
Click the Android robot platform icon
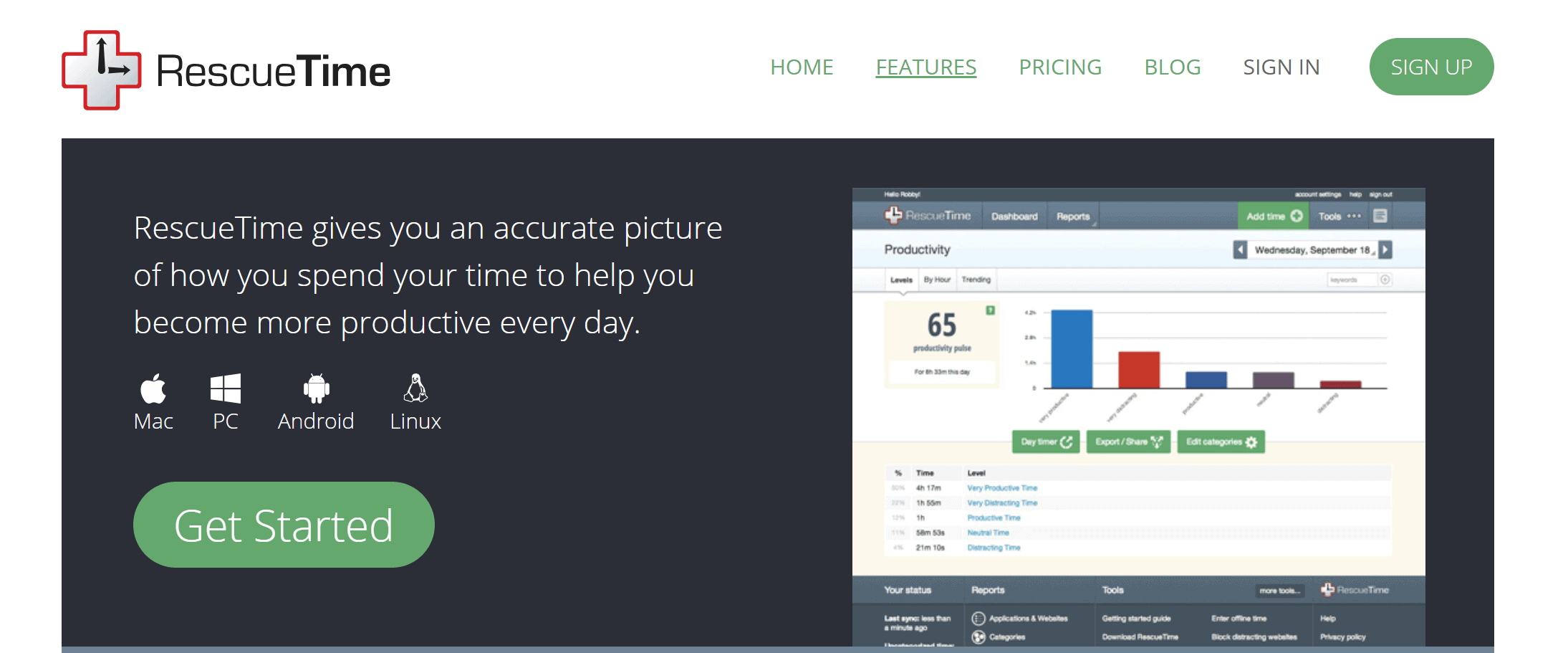[x=316, y=389]
